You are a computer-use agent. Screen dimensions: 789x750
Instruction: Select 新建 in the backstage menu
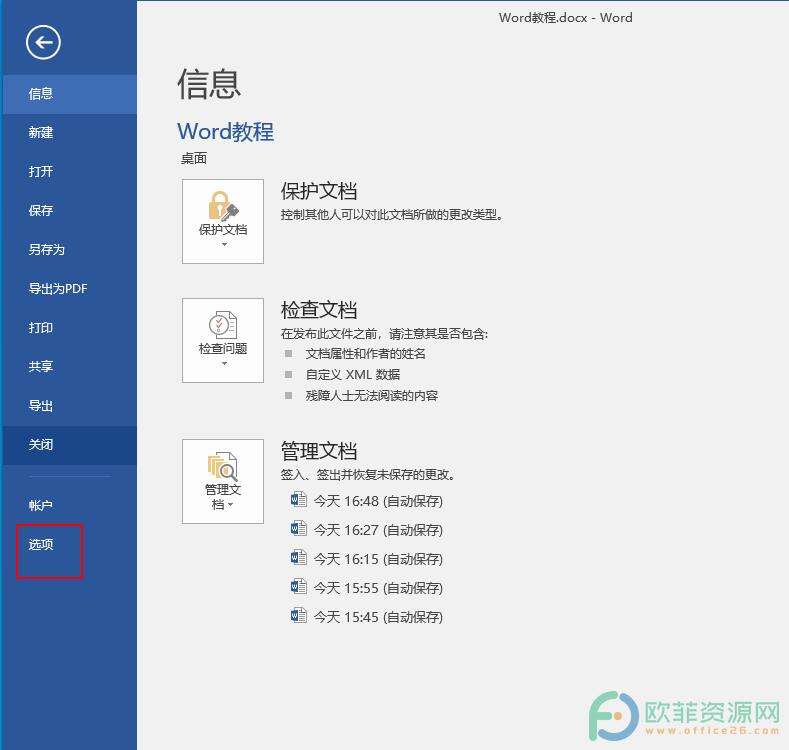(x=69, y=133)
